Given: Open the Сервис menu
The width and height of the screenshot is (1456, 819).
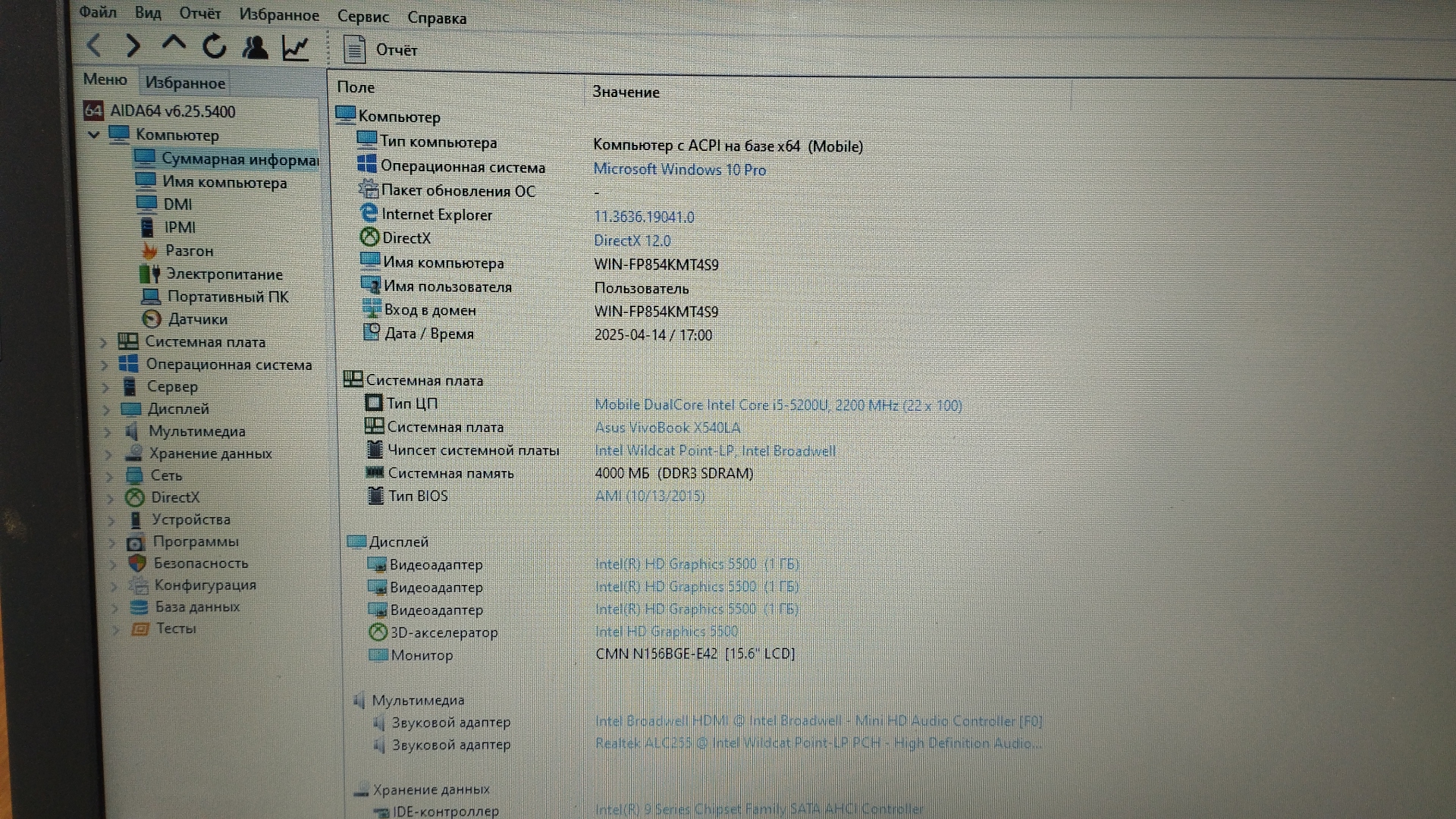Looking at the screenshot, I should (362, 17).
